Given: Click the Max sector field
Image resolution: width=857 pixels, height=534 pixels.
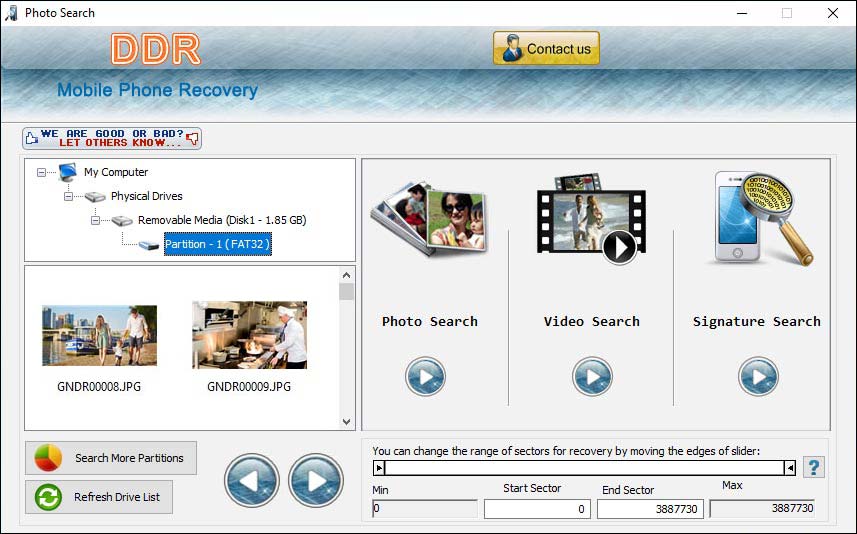Looking at the screenshot, I should tap(762, 509).
